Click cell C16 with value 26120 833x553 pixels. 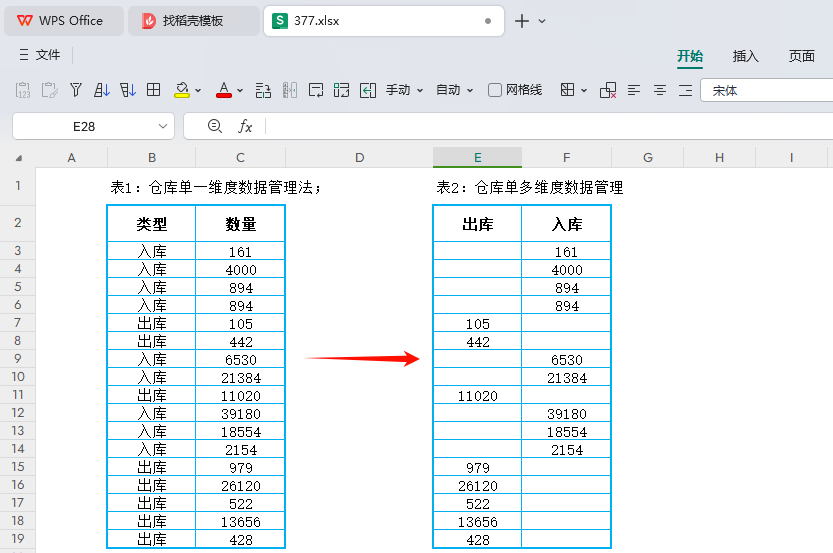click(241, 486)
